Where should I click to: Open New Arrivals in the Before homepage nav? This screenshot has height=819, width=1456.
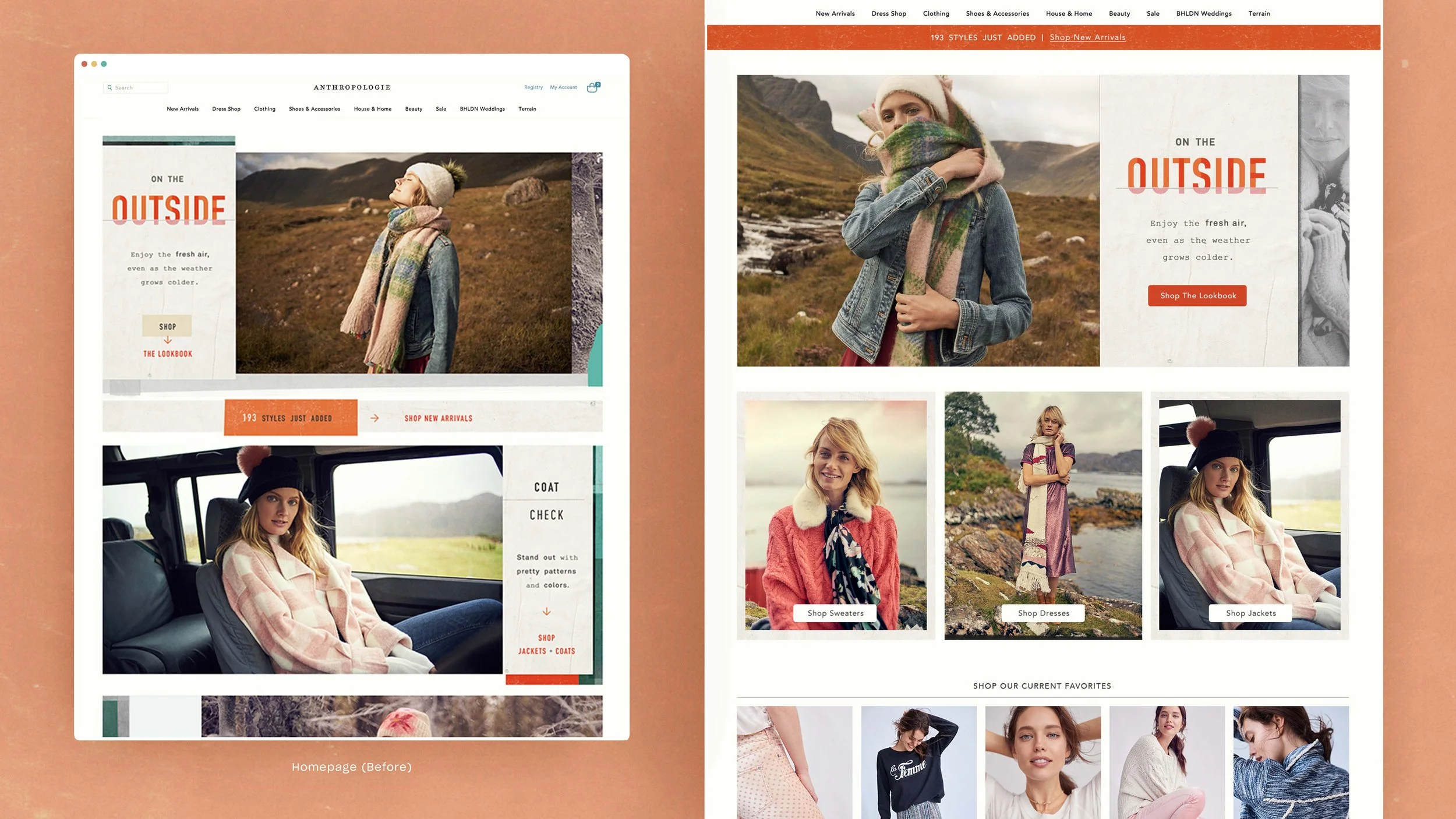coord(182,109)
